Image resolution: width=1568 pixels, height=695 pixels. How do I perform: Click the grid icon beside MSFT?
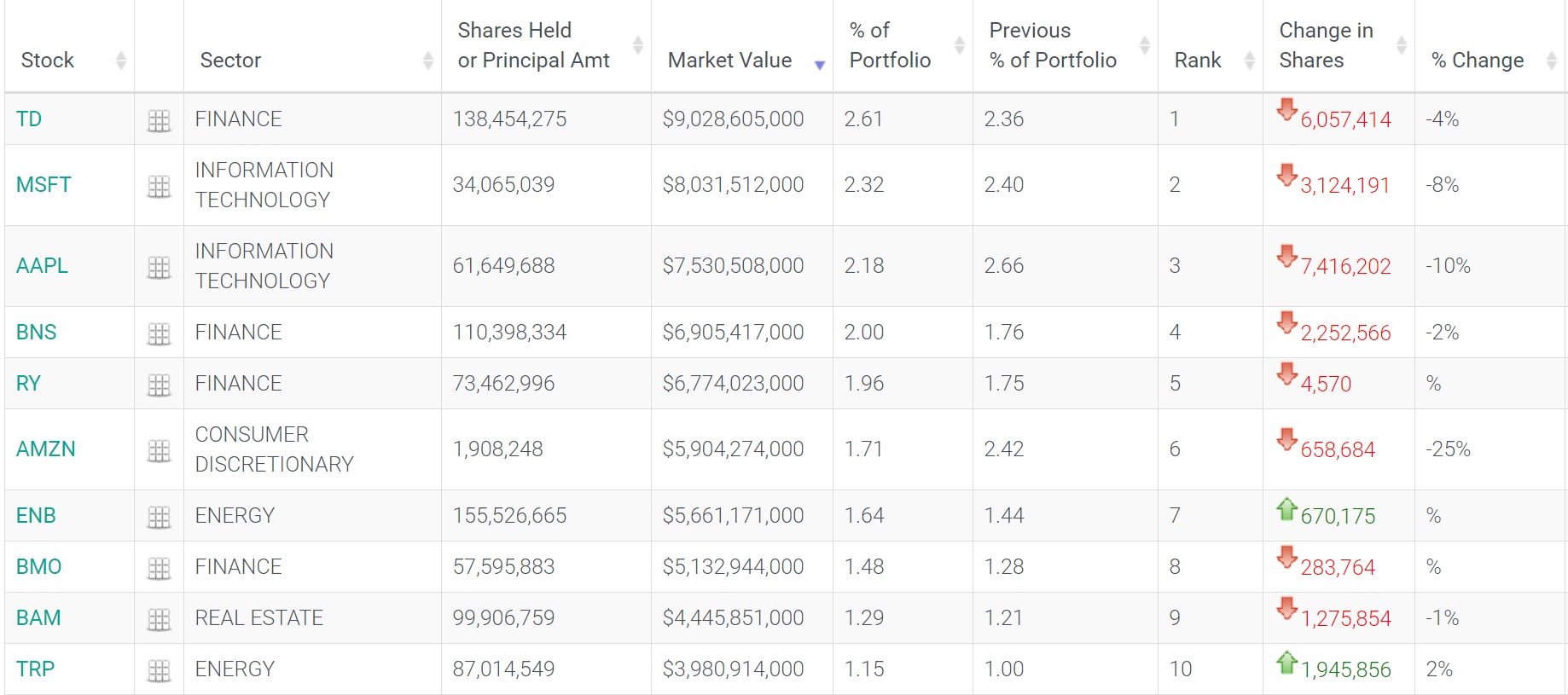(x=159, y=186)
